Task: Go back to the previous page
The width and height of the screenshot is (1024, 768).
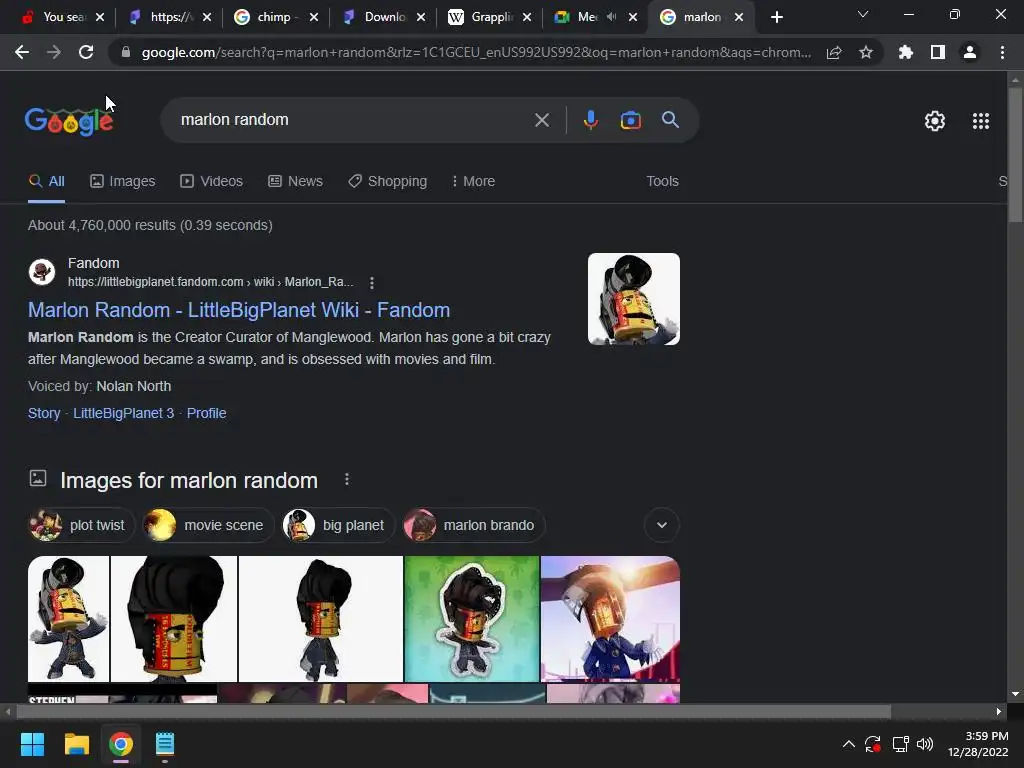Action: tap(22, 52)
